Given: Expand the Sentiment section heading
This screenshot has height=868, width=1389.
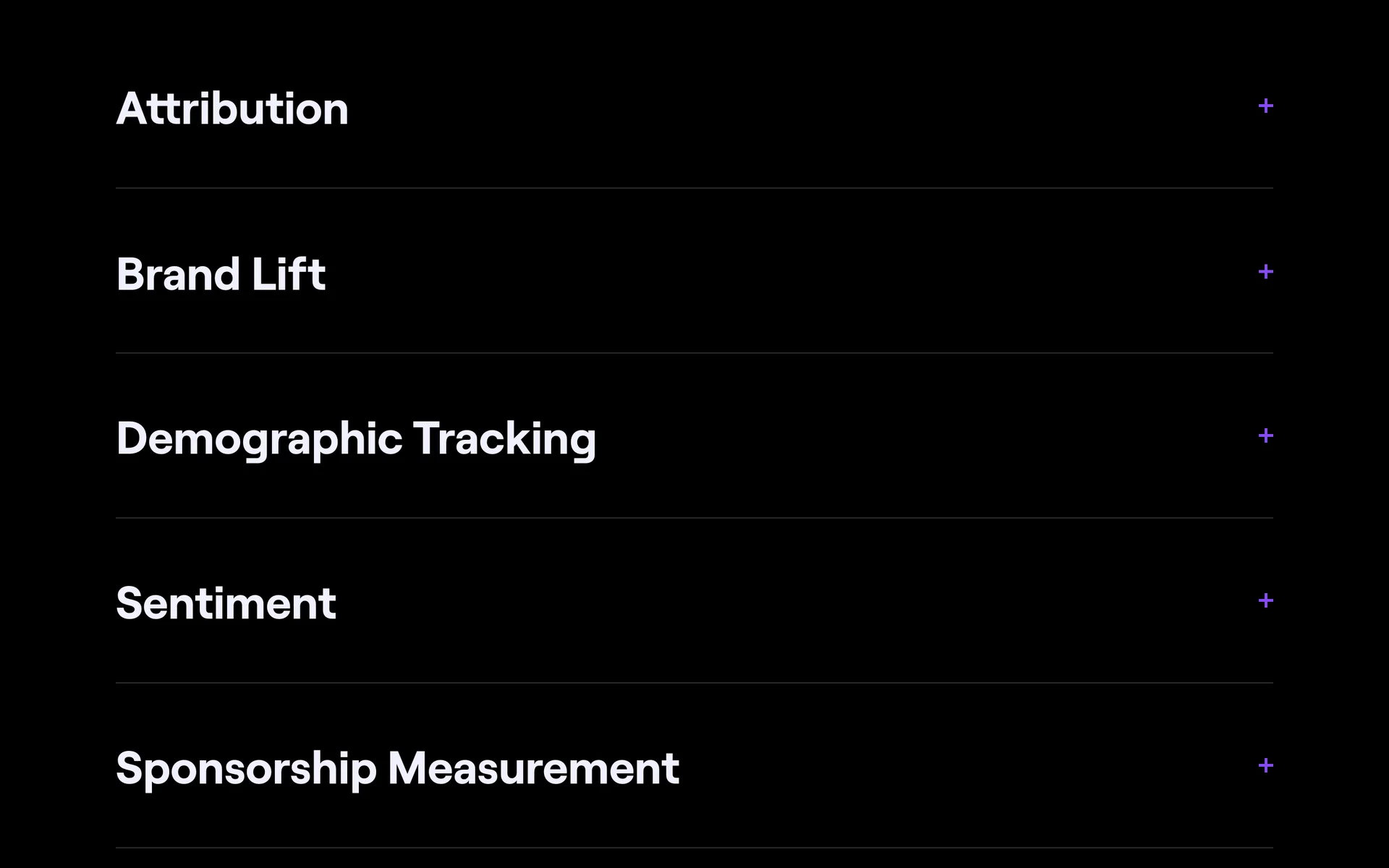Looking at the screenshot, I should coord(226,603).
